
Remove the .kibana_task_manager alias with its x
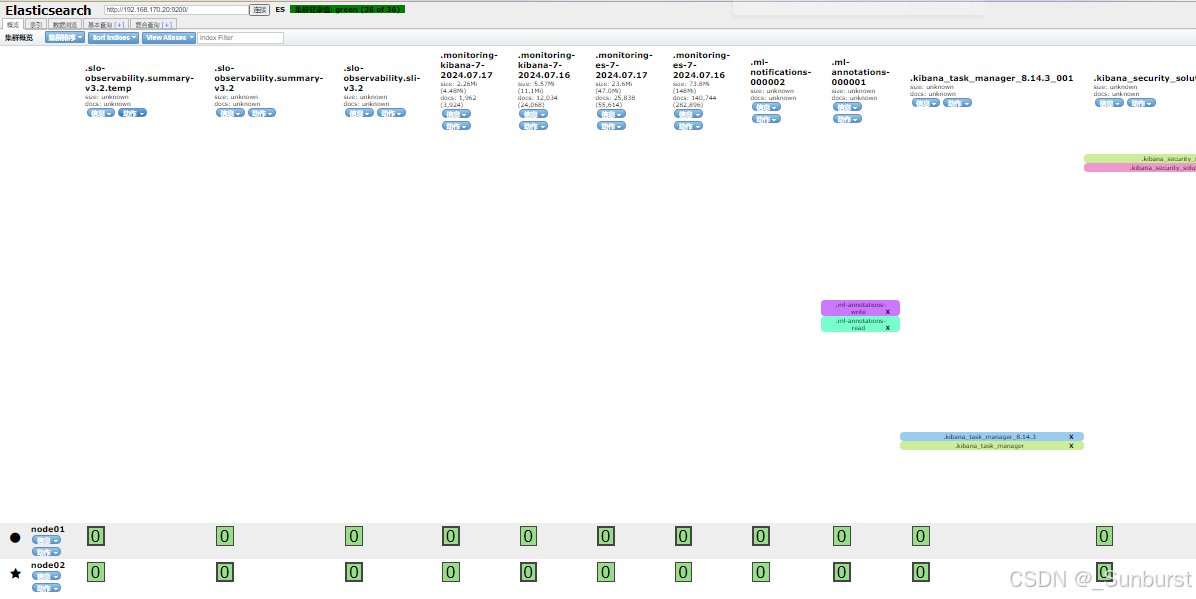coord(1071,446)
